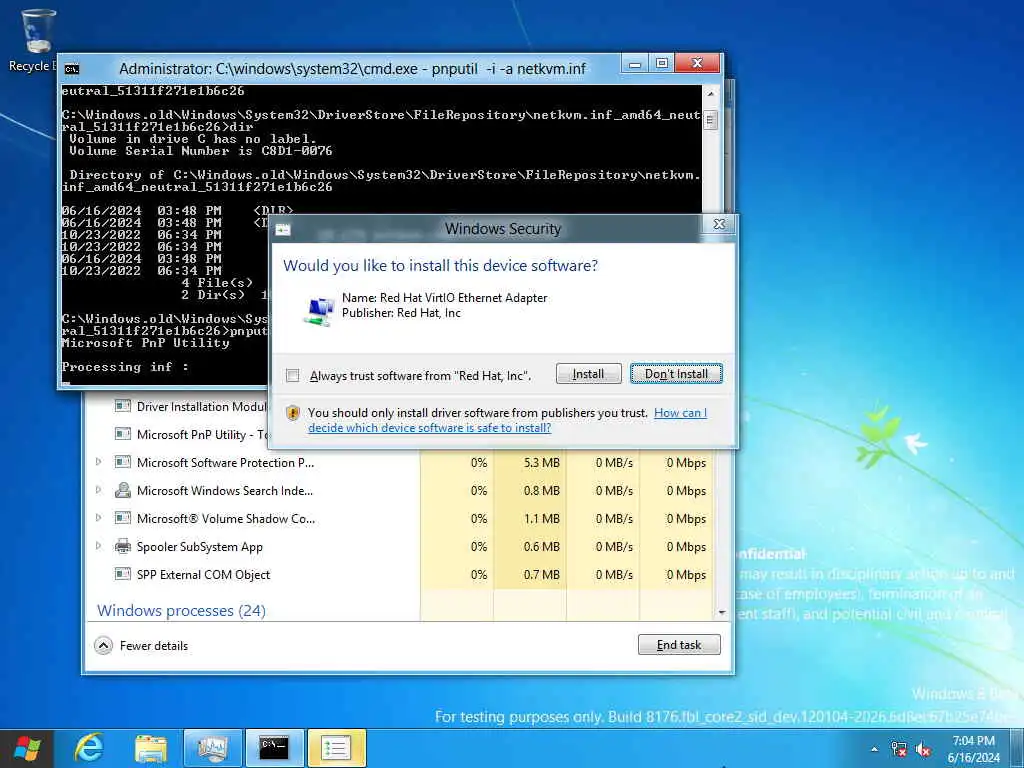Open the Start button on taskbar
The image size is (1024, 768).
[27, 748]
